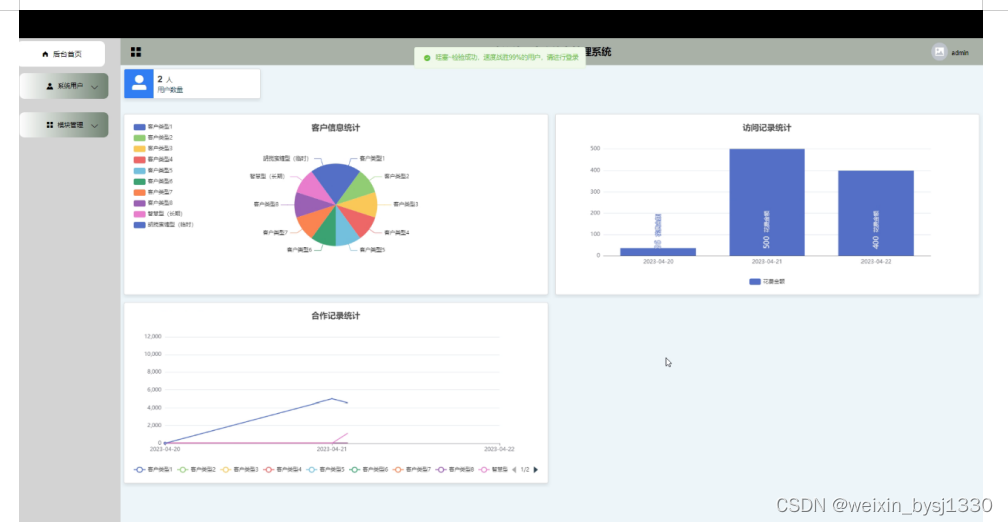The width and height of the screenshot is (1008, 525).
Task: Click the admin avatar image
Action: click(x=939, y=52)
